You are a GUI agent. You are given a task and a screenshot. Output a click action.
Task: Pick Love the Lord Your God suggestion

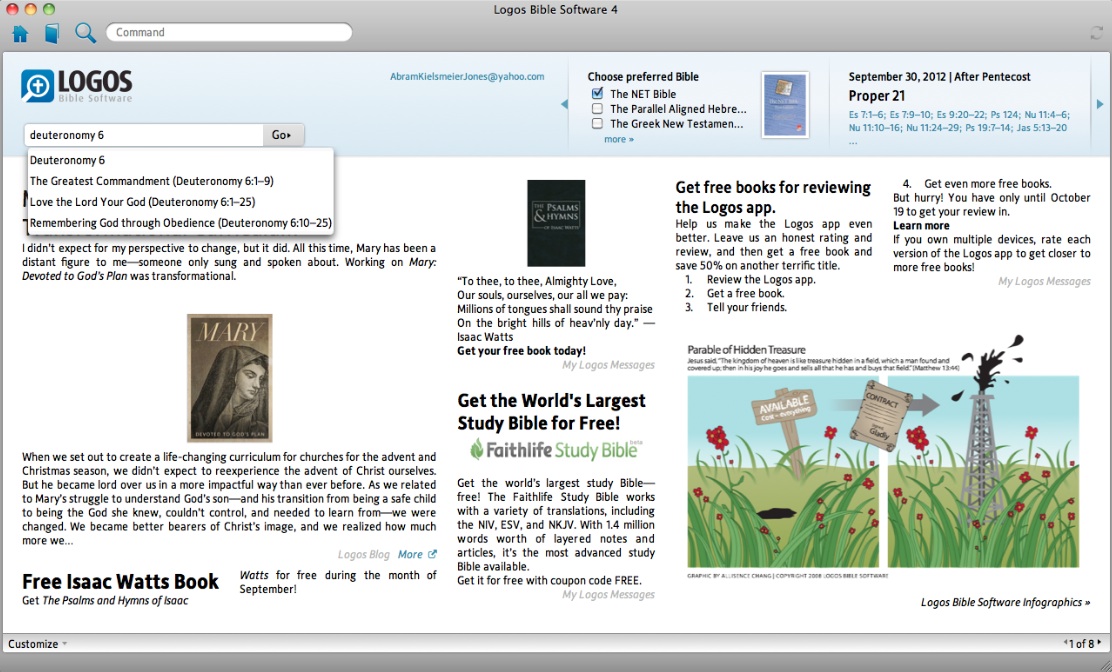coord(142,202)
